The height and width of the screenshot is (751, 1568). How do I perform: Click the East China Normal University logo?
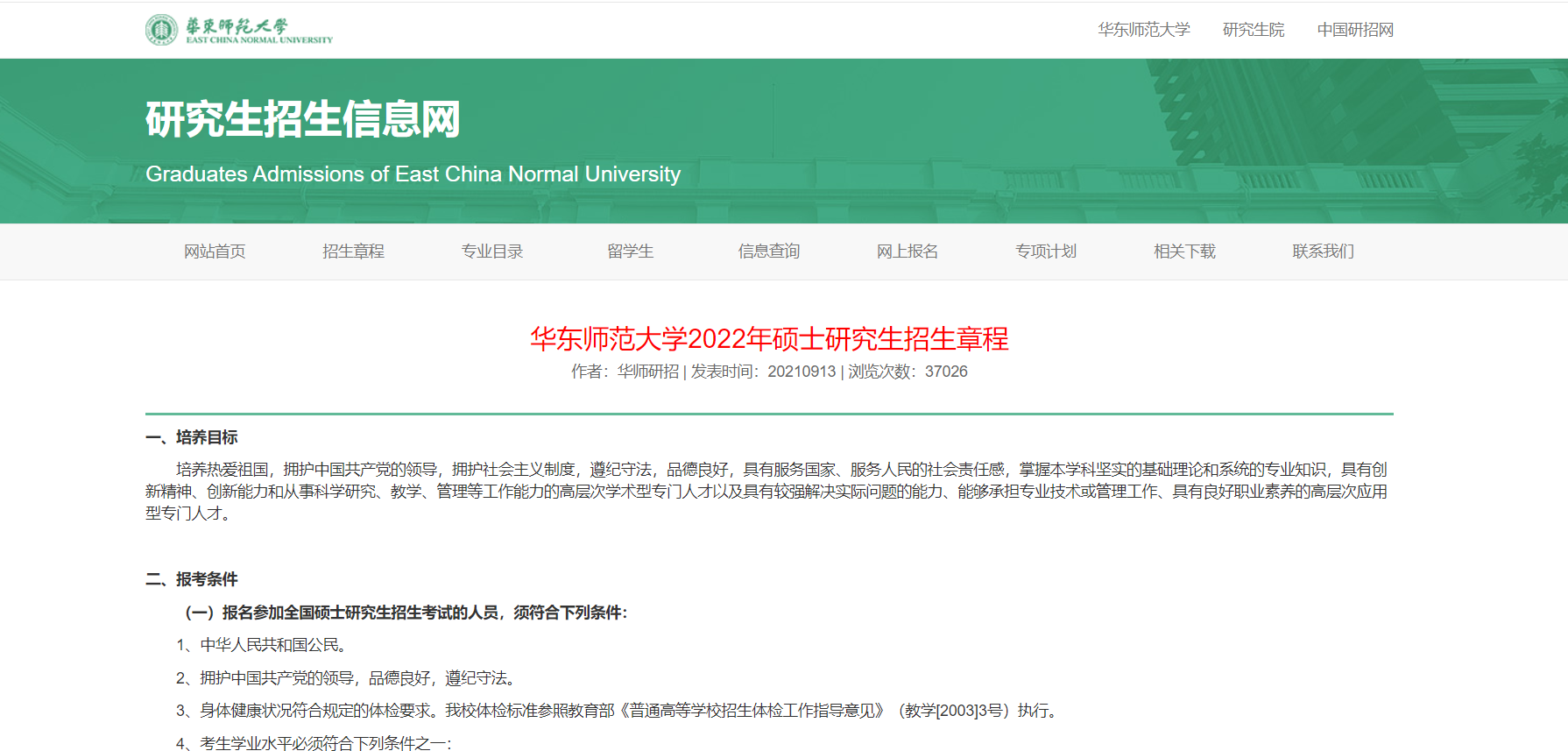click(239, 30)
